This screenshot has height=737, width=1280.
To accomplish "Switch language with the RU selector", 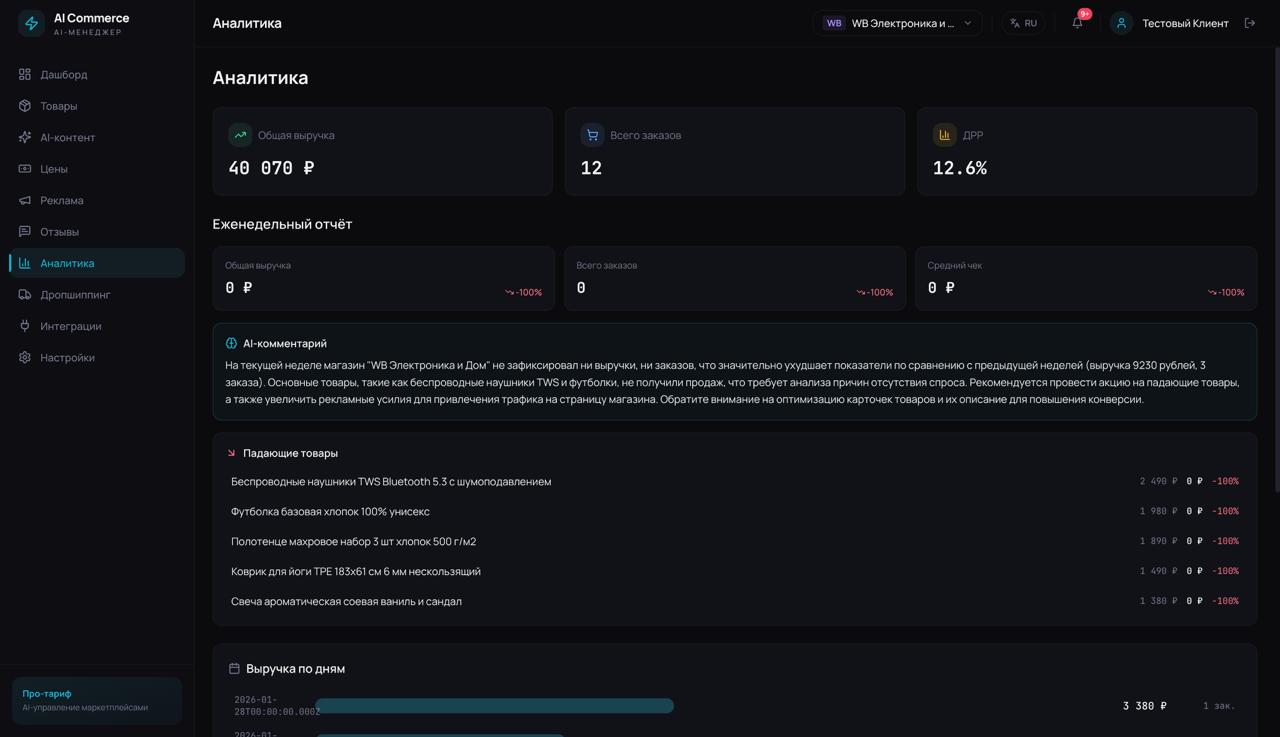I will tap(1023, 23).
